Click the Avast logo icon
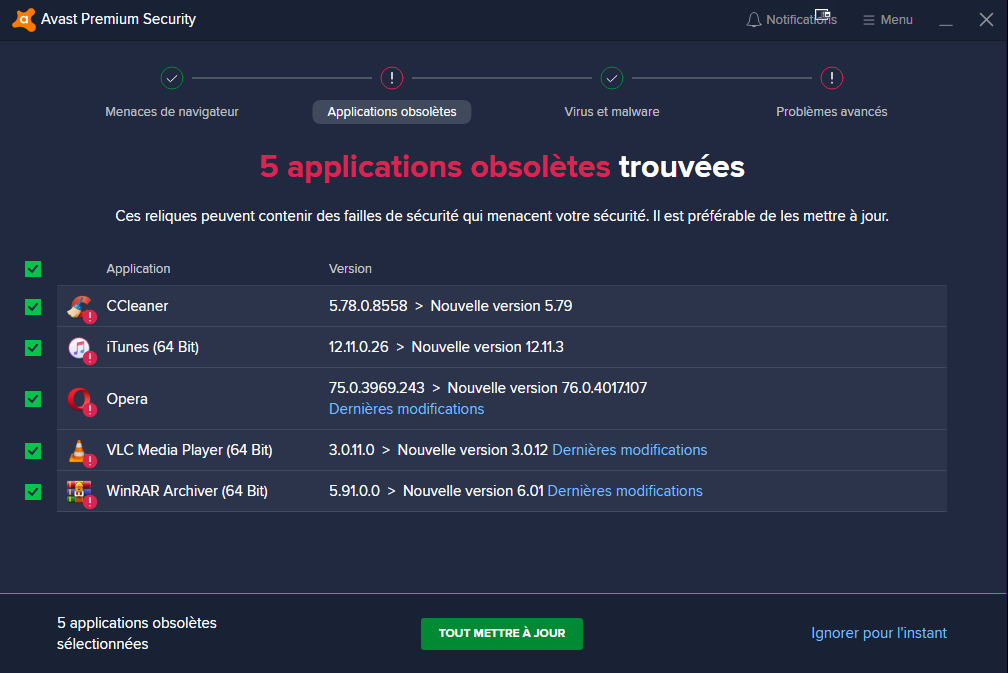Viewport: 1008px width, 673px height. [x=24, y=19]
